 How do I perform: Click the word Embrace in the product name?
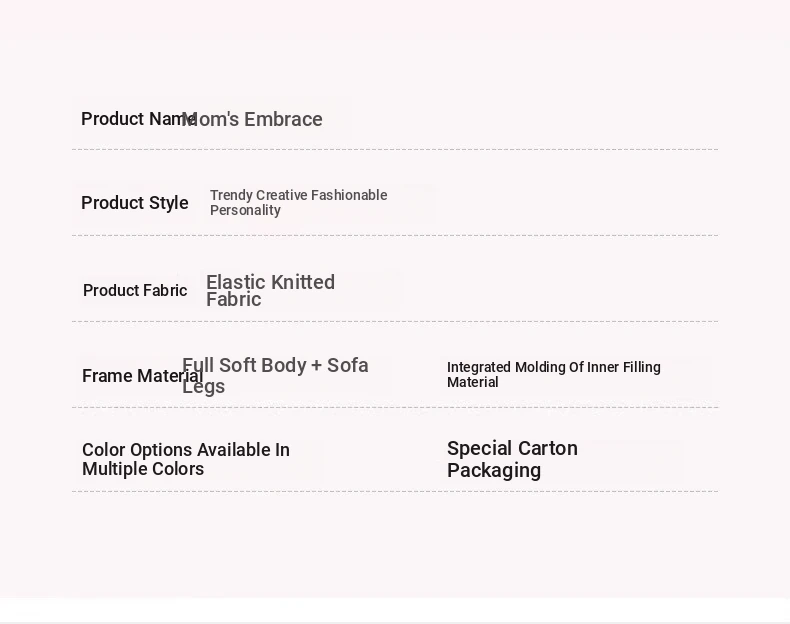point(284,120)
